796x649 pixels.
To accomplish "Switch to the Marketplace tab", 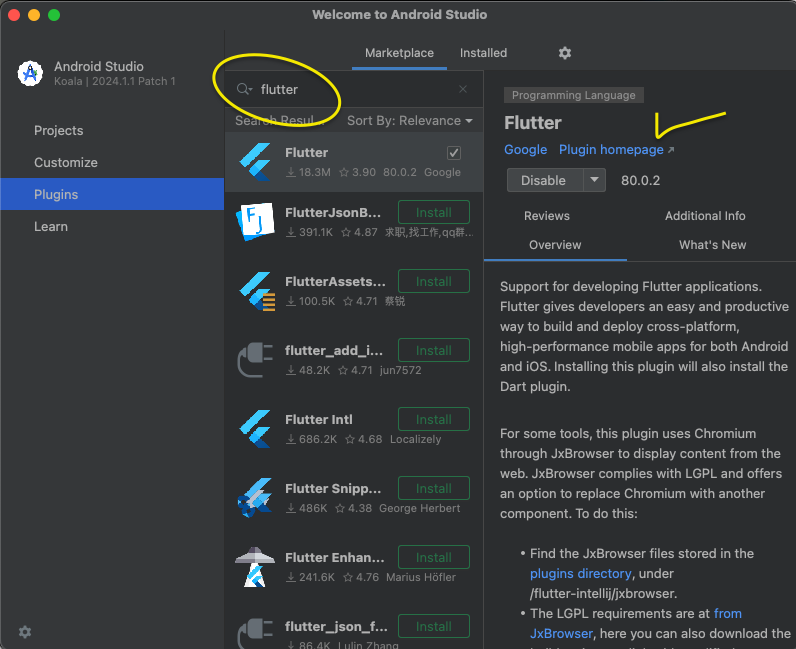I will [x=399, y=53].
